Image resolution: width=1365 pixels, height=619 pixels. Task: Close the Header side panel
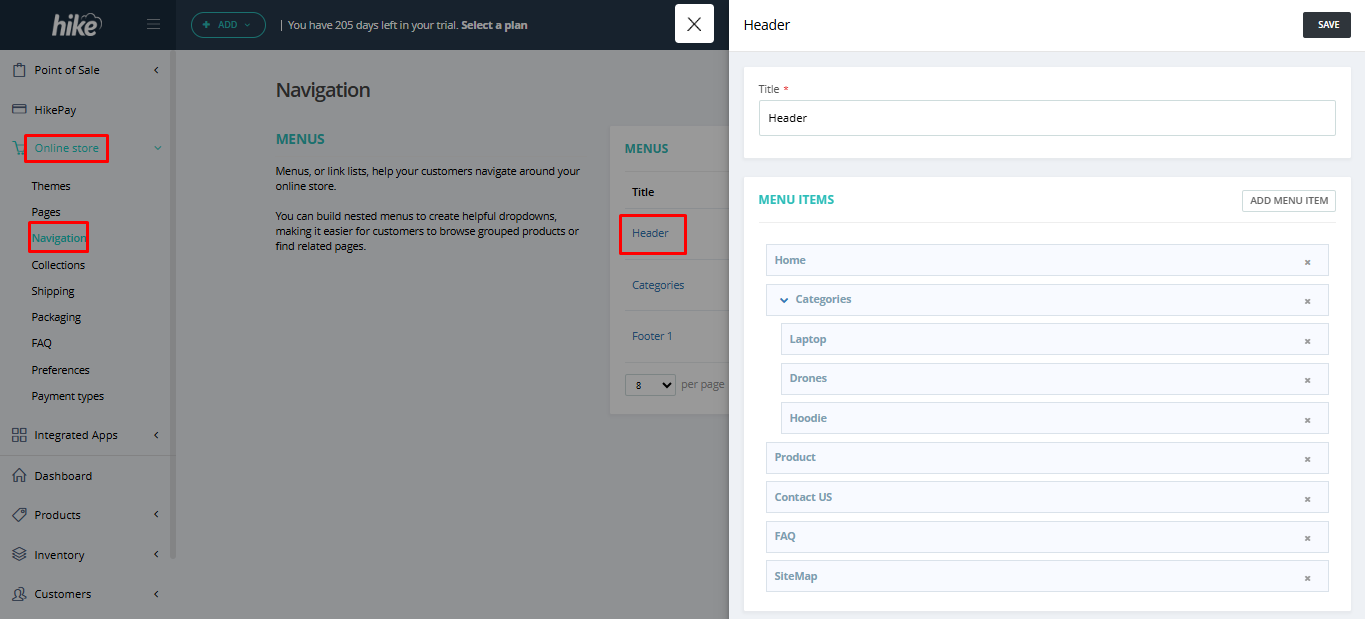(694, 24)
